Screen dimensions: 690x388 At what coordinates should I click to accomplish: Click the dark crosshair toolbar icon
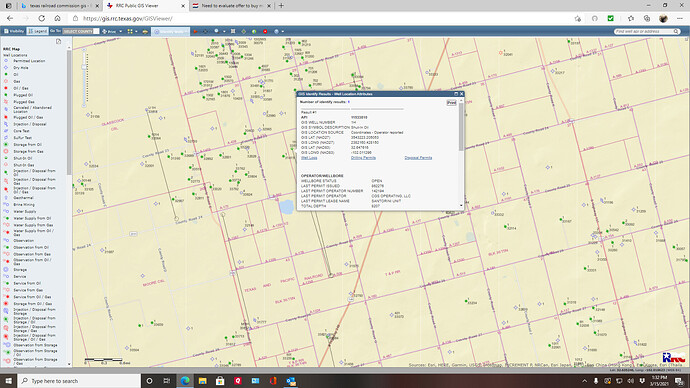coord(205,31)
